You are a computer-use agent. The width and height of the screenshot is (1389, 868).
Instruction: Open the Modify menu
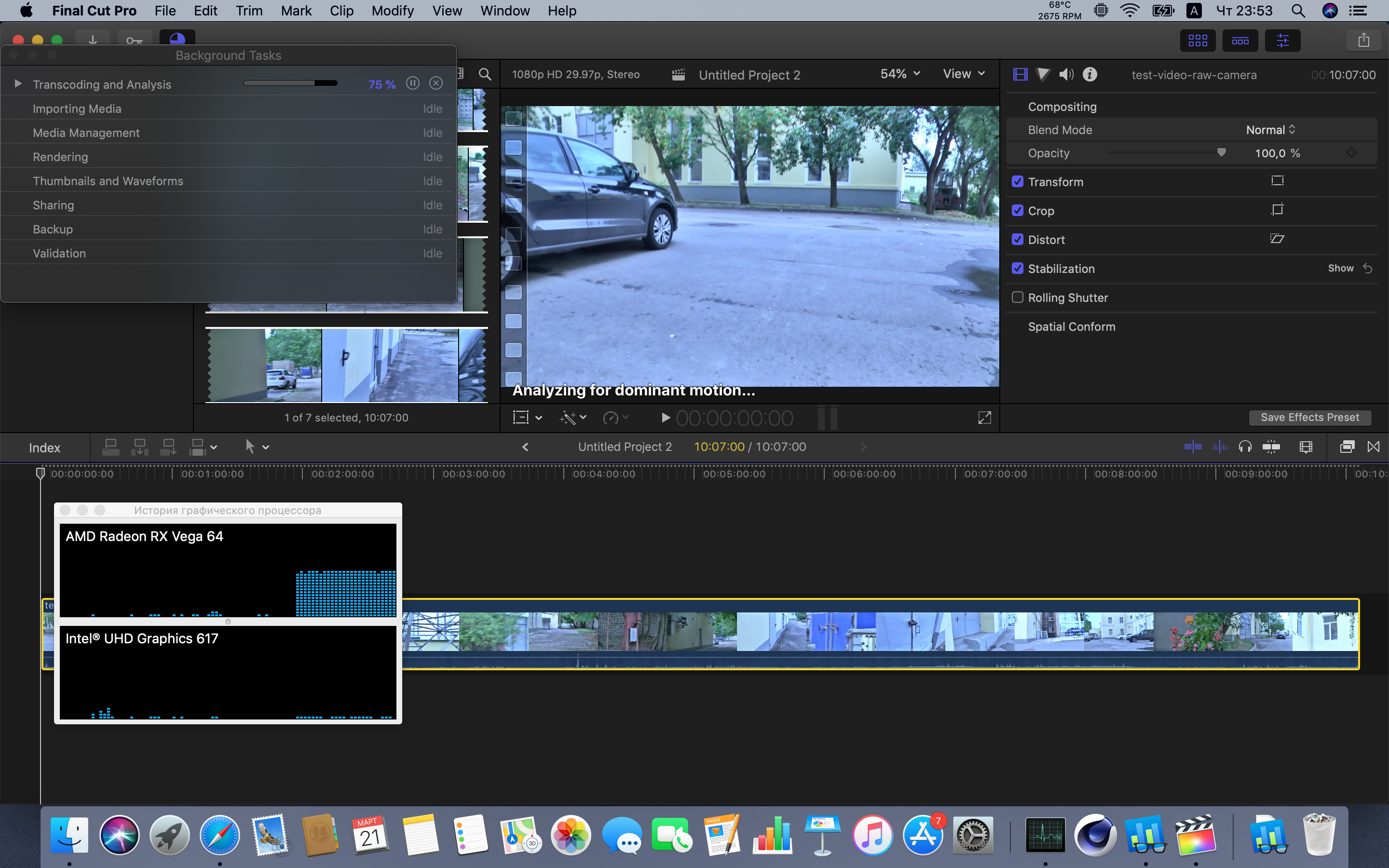tap(392, 11)
